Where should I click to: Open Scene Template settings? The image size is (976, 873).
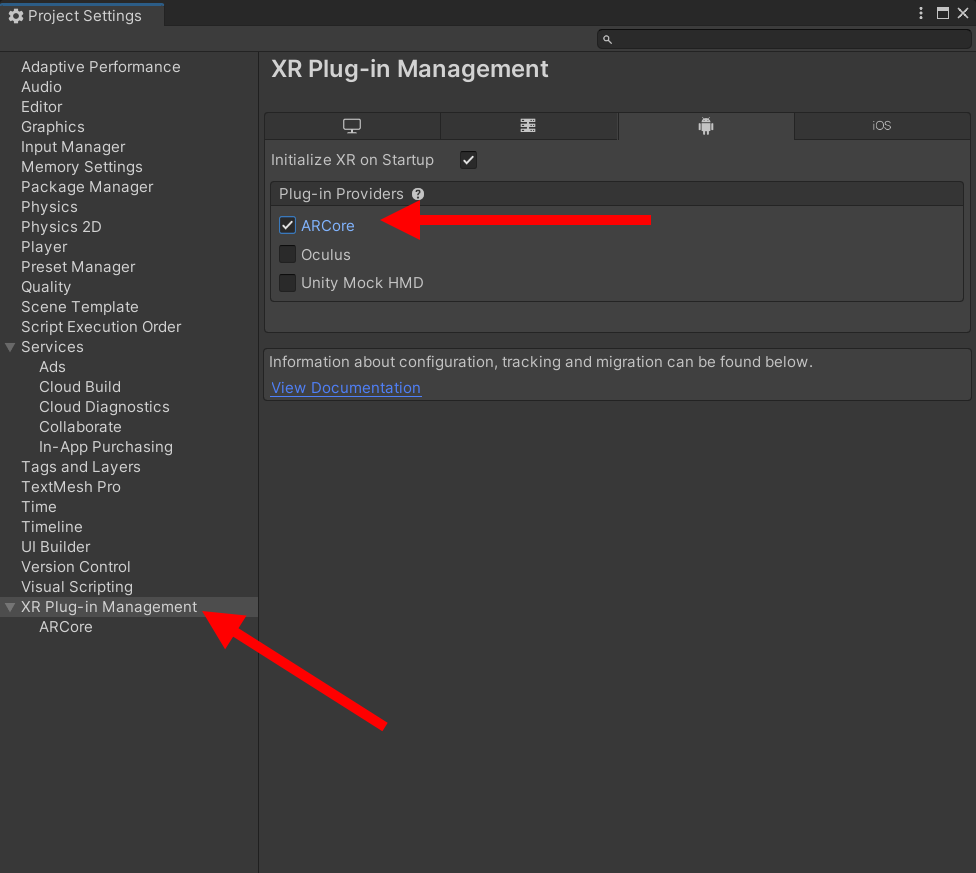[x=80, y=307]
